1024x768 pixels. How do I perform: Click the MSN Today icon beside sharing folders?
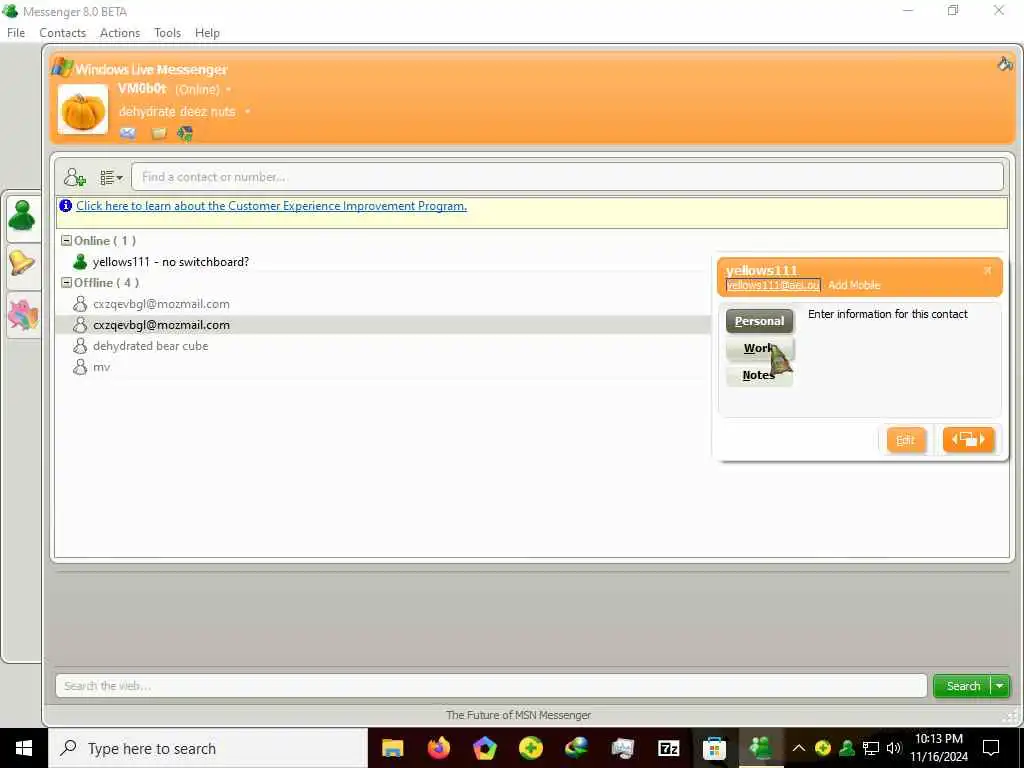pos(185,134)
